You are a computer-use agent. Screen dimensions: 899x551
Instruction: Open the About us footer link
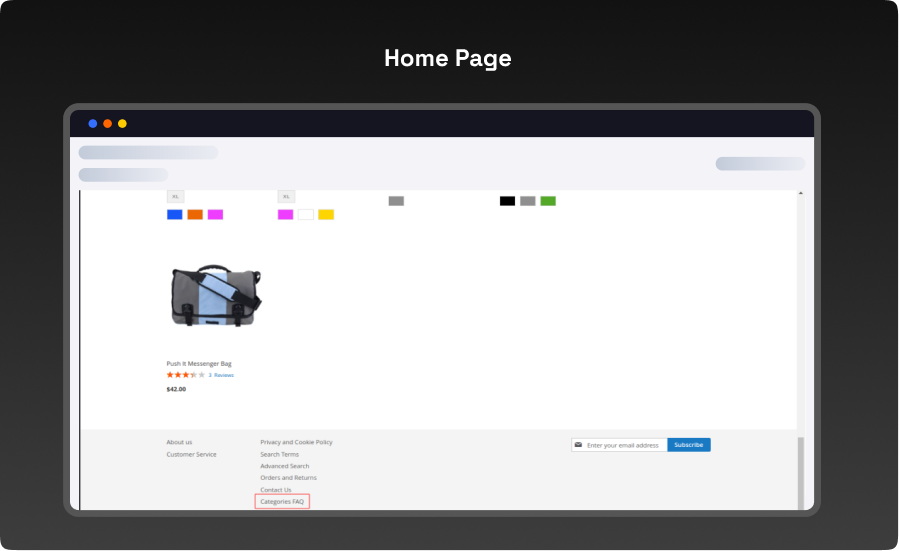[x=179, y=442]
